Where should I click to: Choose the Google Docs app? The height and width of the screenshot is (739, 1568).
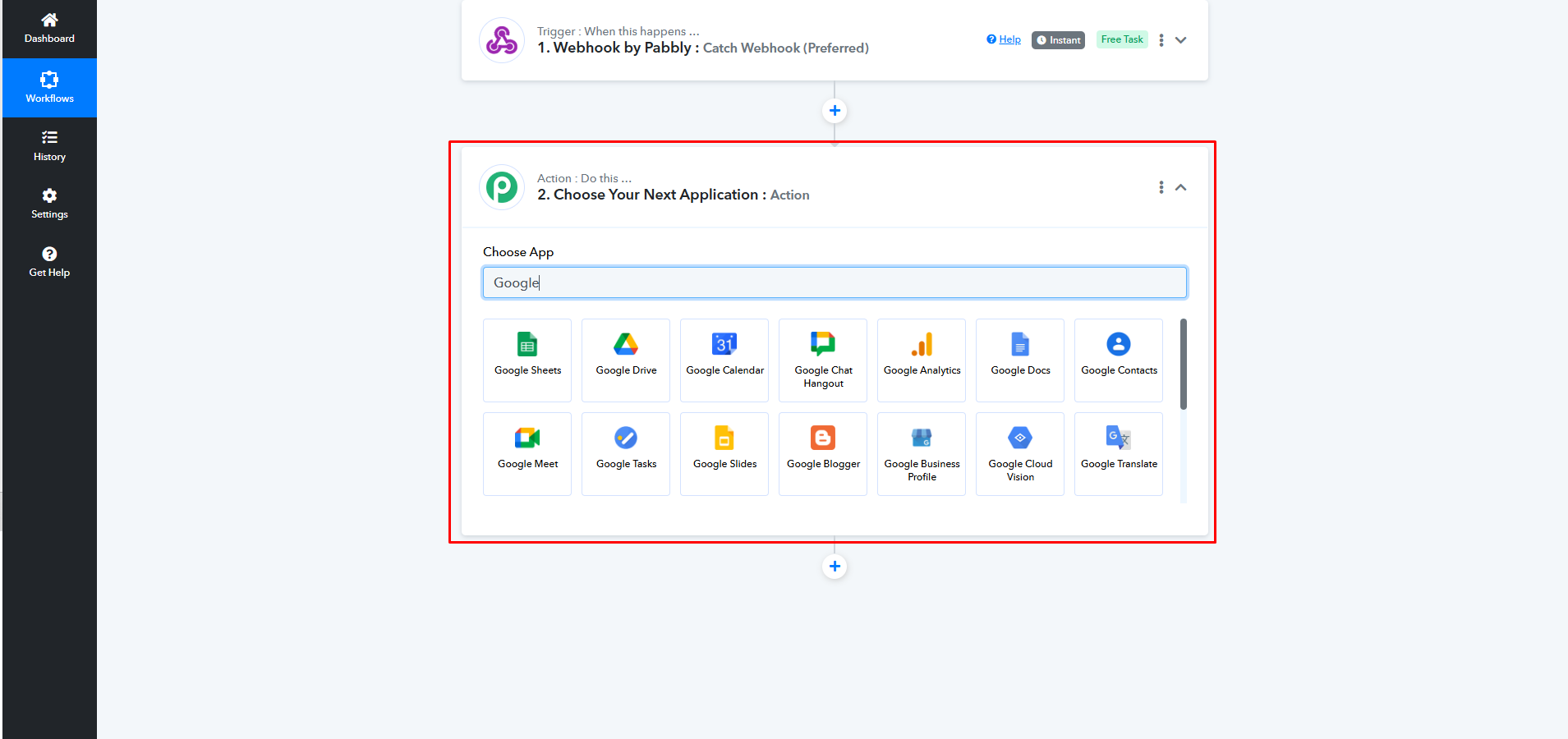point(1020,360)
